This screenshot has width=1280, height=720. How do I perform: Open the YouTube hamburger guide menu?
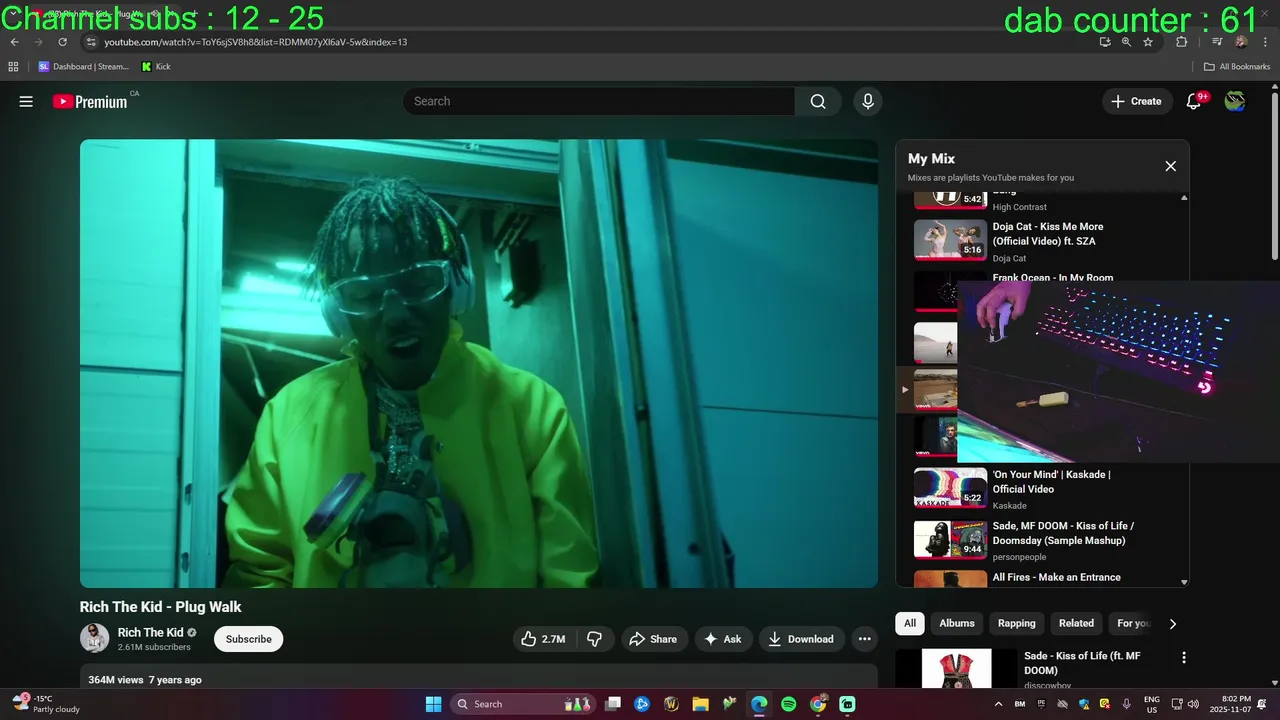26,101
